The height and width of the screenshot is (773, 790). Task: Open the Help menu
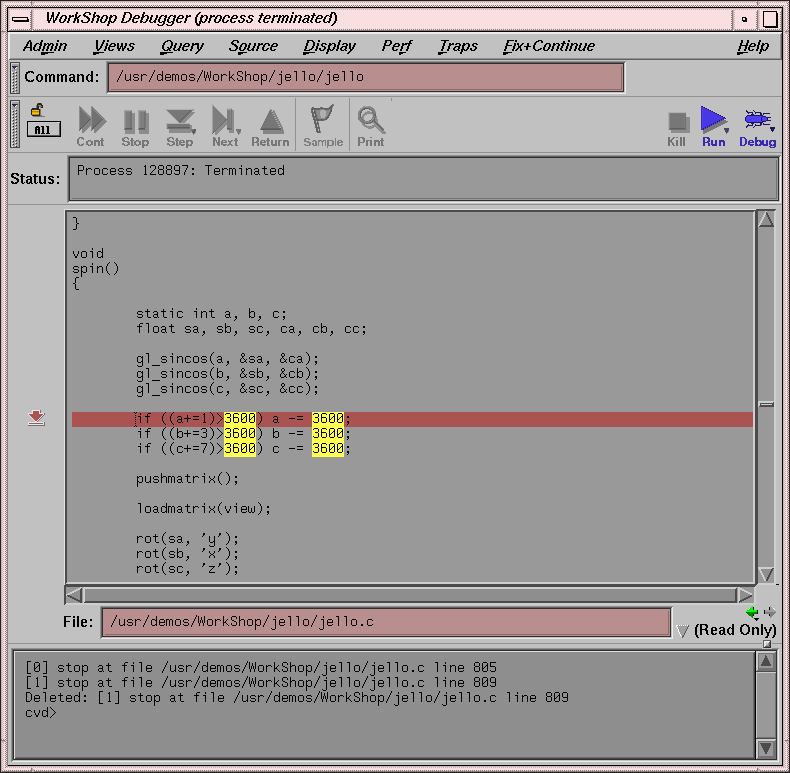753,46
